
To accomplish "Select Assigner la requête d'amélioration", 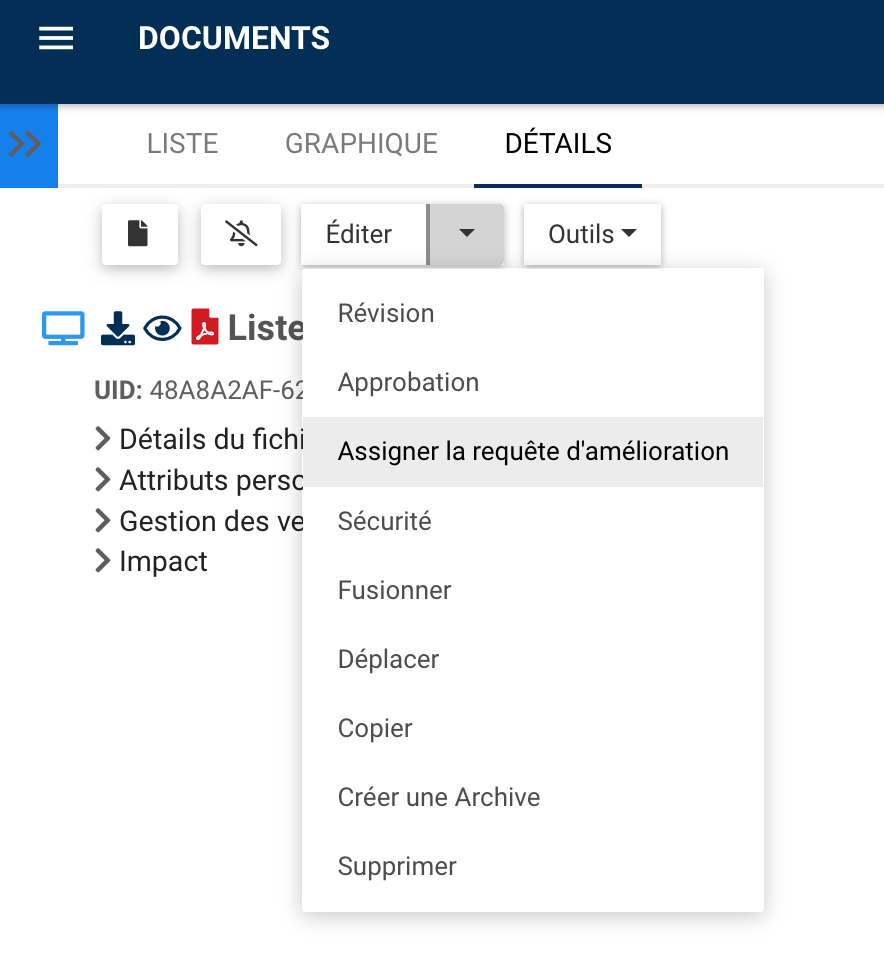I will [x=533, y=452].
